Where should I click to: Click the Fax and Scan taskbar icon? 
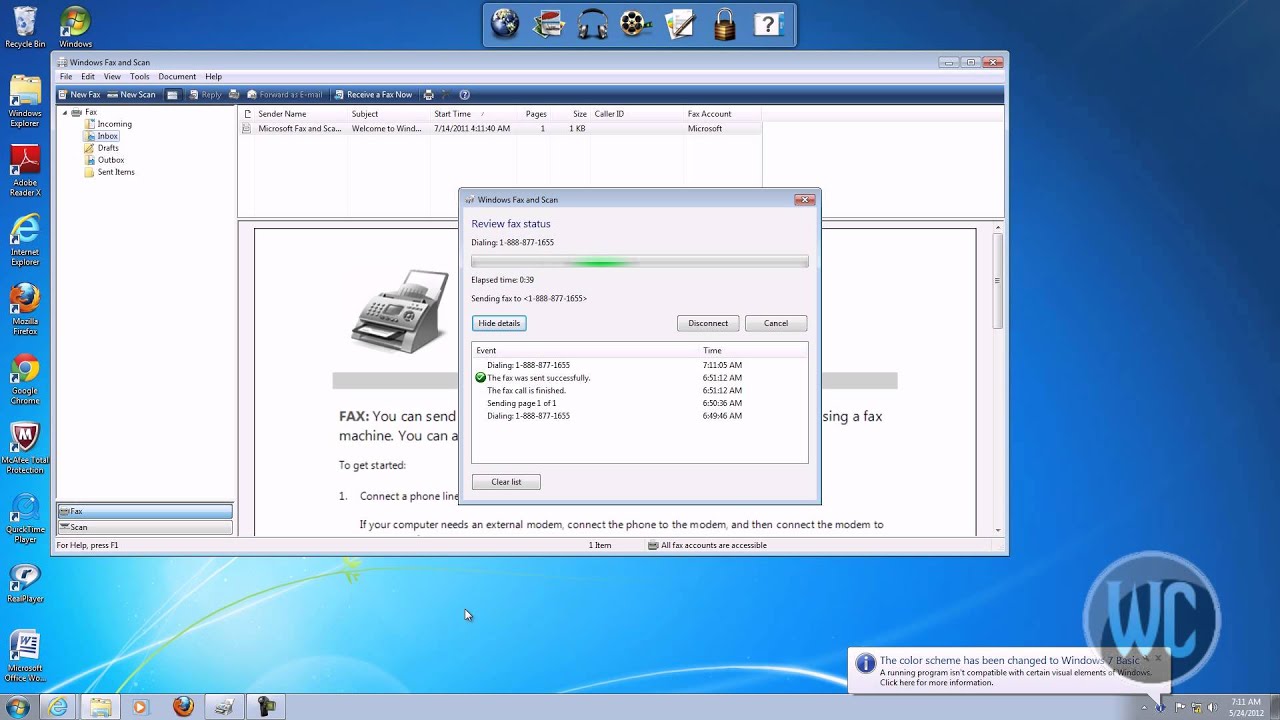[225, 707]
